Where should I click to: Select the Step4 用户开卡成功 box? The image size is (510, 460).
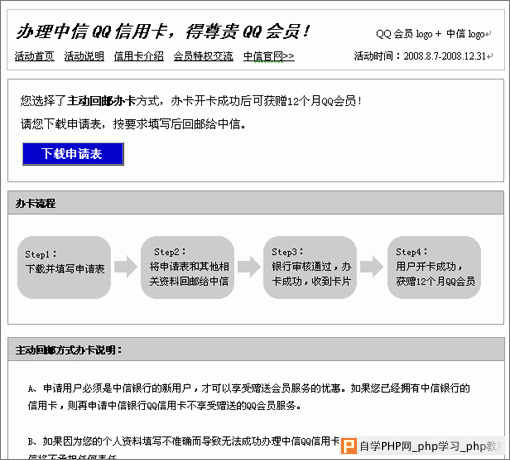pyautogui.click(x=434, y=267)
